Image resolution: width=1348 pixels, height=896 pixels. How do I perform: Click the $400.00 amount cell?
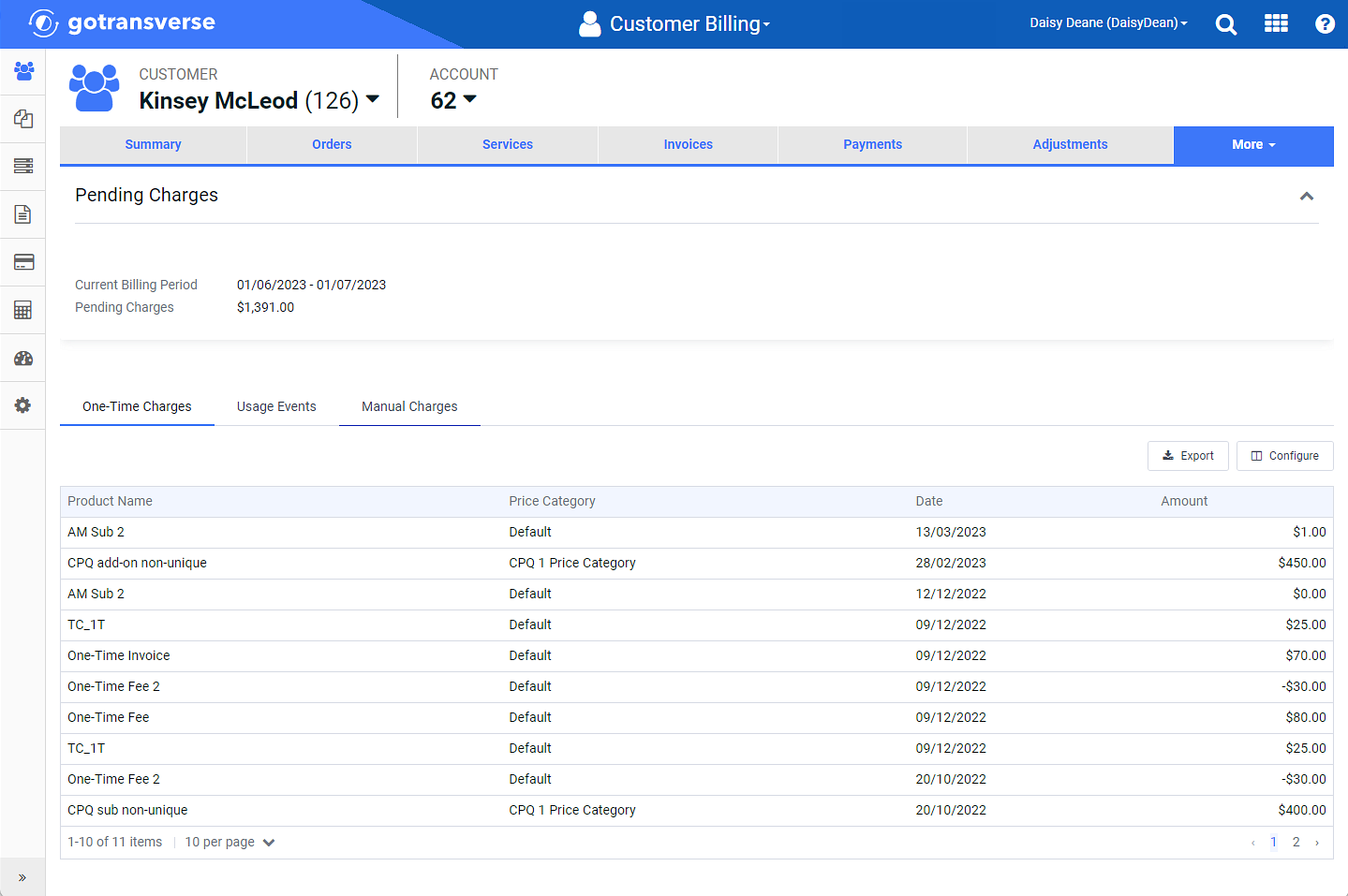[1302, 811]
